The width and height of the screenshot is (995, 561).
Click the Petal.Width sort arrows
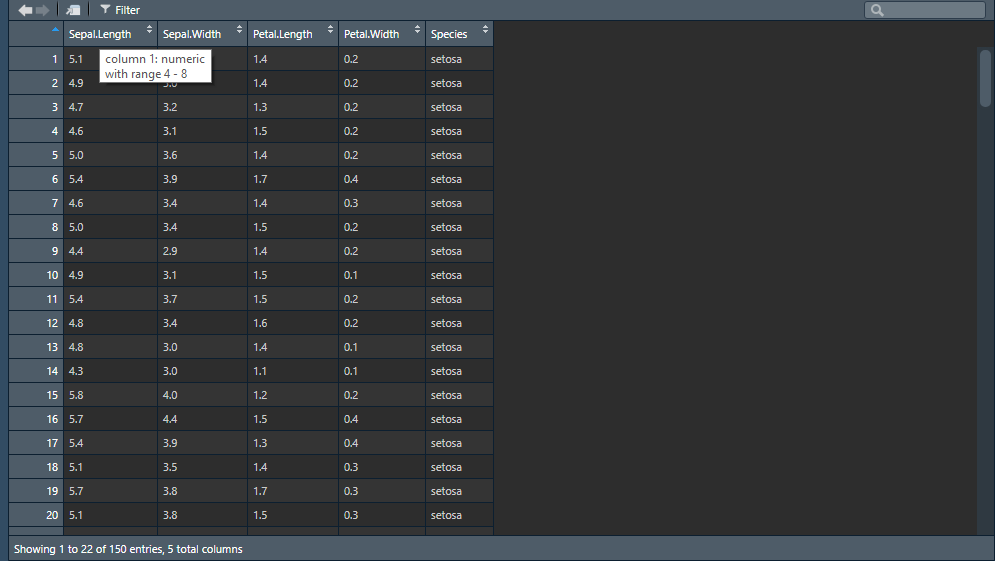coord(417,30)
